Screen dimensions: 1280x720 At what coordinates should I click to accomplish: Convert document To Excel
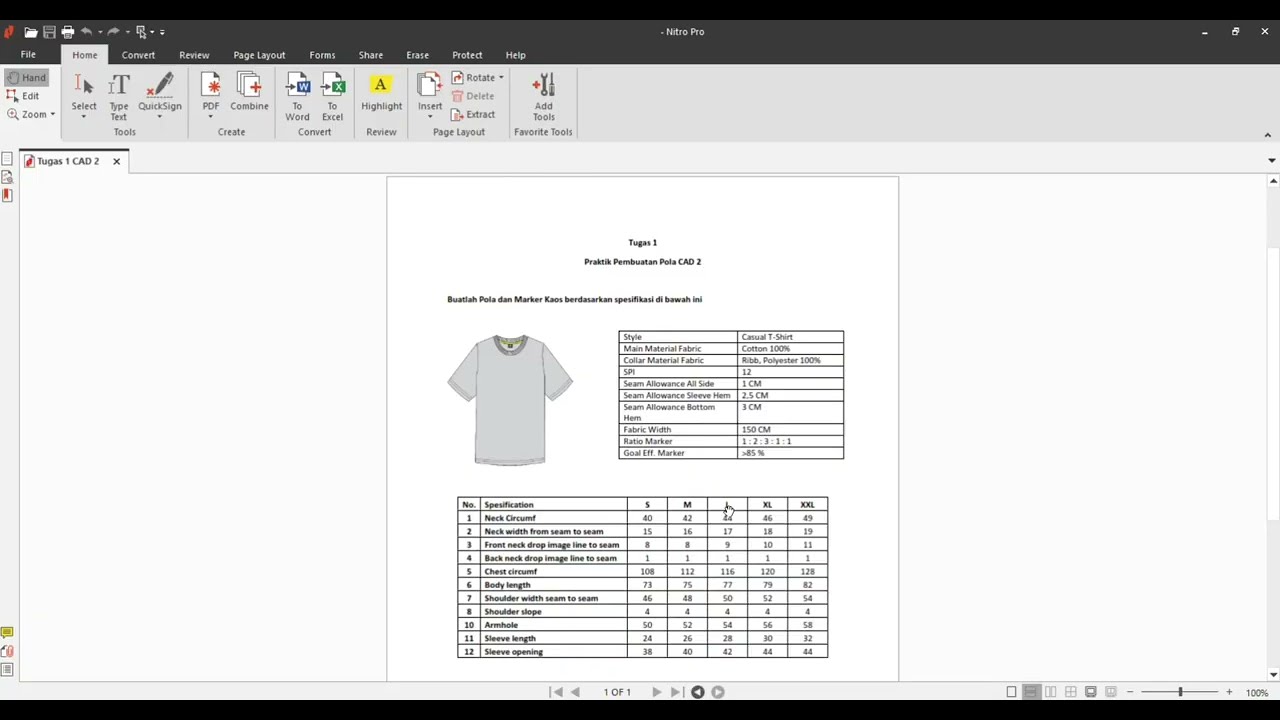point(332,97)
